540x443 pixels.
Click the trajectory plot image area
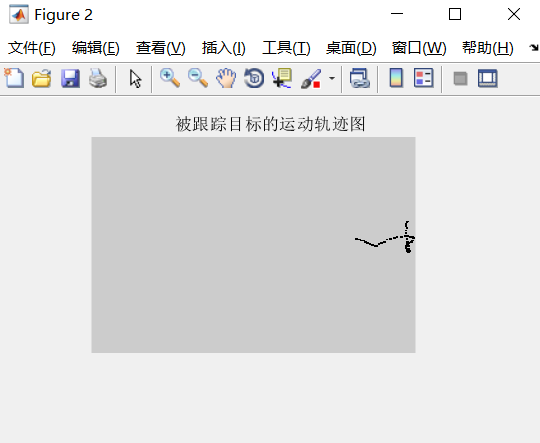pyautogui.click(x=253, y=245)
